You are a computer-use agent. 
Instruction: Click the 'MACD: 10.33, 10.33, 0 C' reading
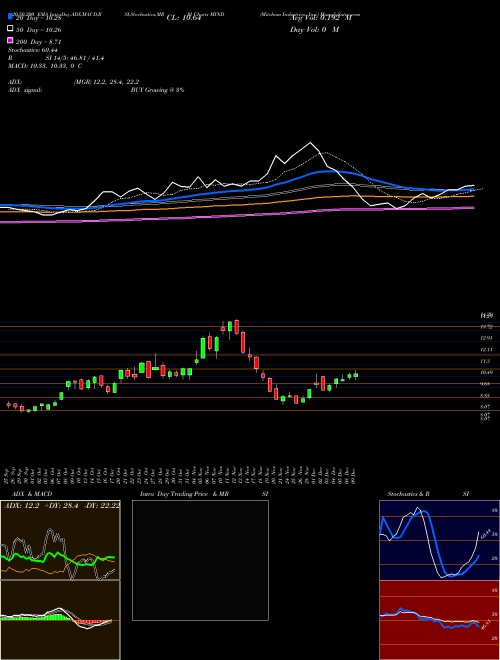[45, 66]
